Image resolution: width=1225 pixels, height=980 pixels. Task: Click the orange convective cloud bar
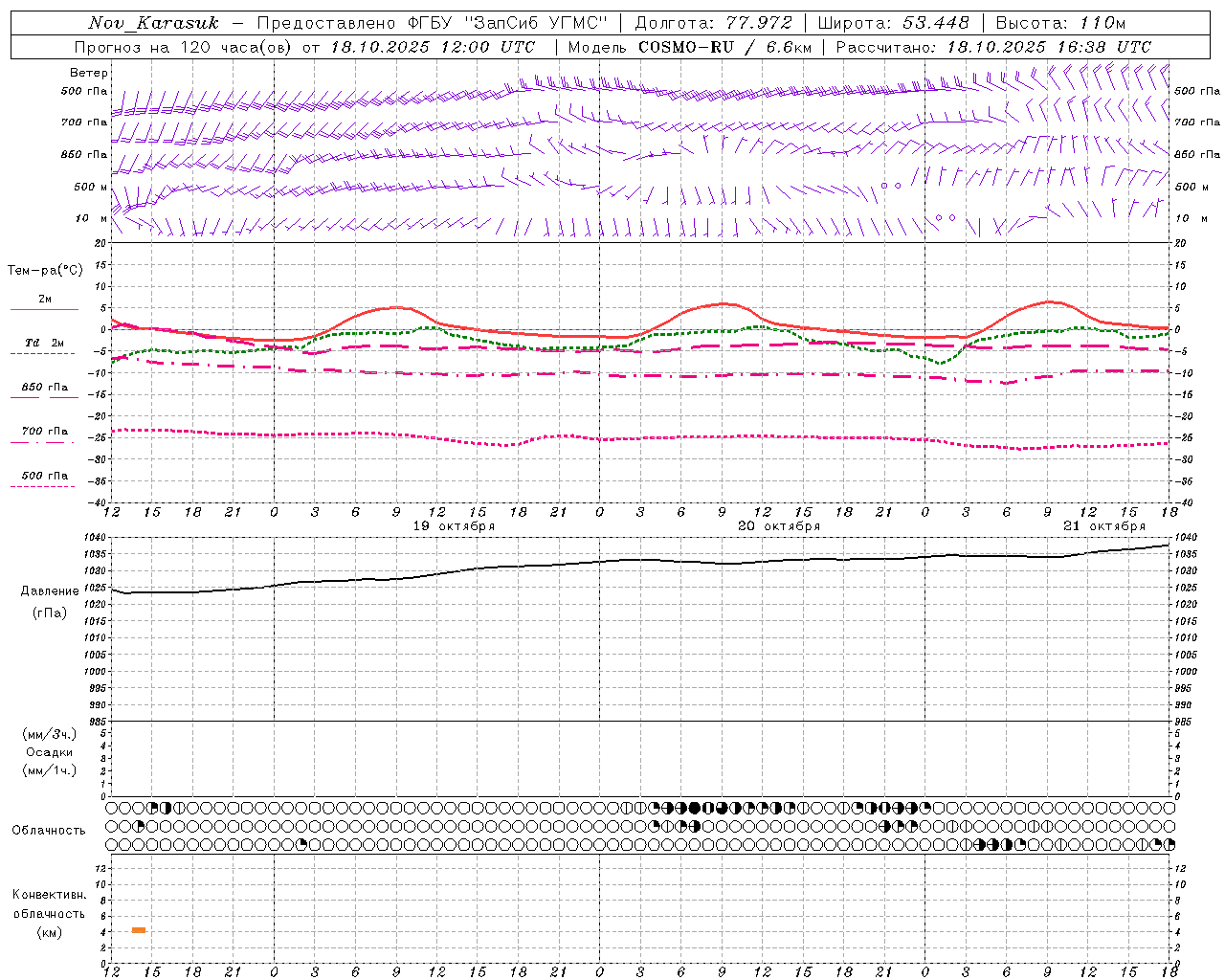139,930
